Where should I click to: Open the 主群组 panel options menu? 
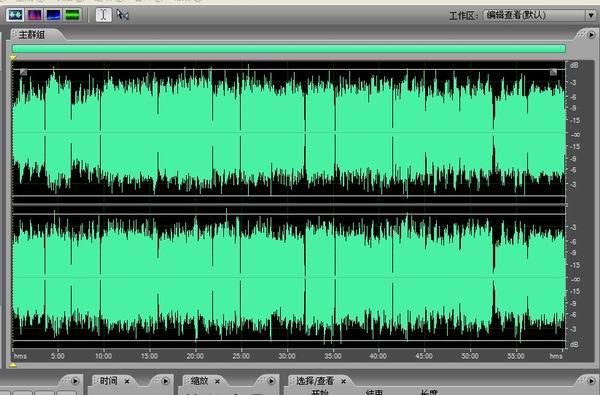click(x=591, y=35)
